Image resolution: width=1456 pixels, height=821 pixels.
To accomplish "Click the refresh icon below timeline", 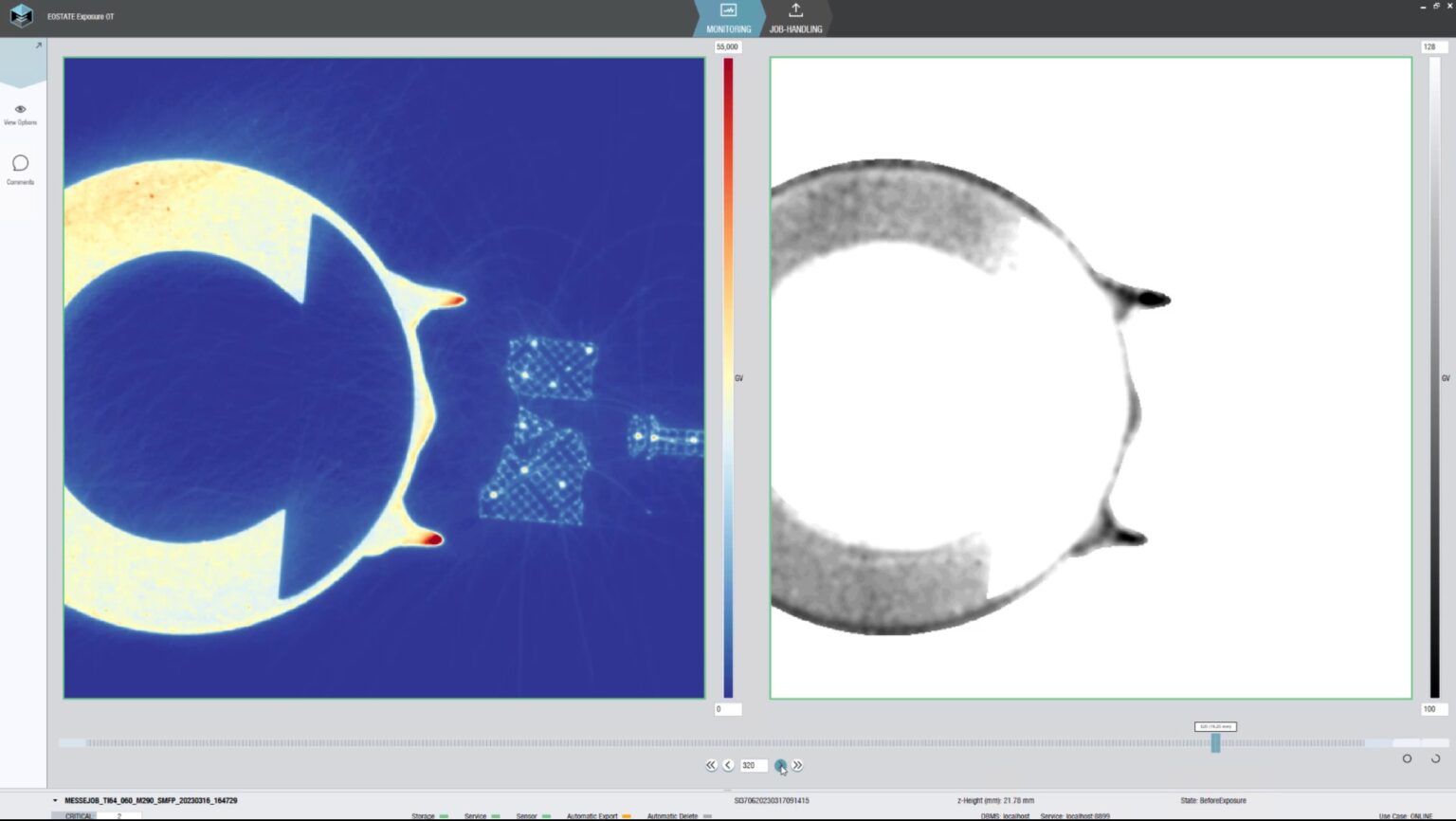I will (x=1435, y=758).
